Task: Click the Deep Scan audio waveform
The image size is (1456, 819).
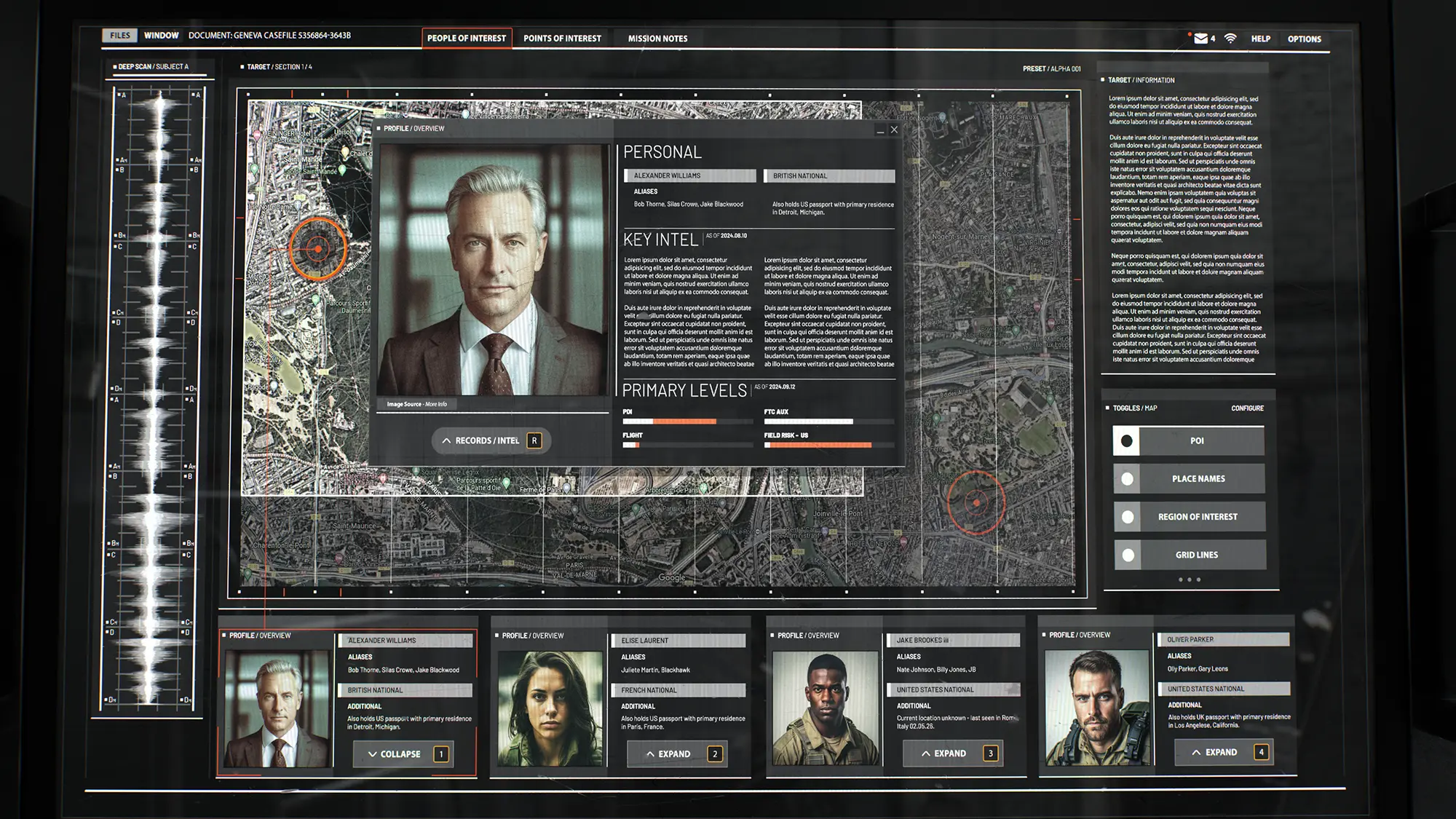Action: pos(154,397)
